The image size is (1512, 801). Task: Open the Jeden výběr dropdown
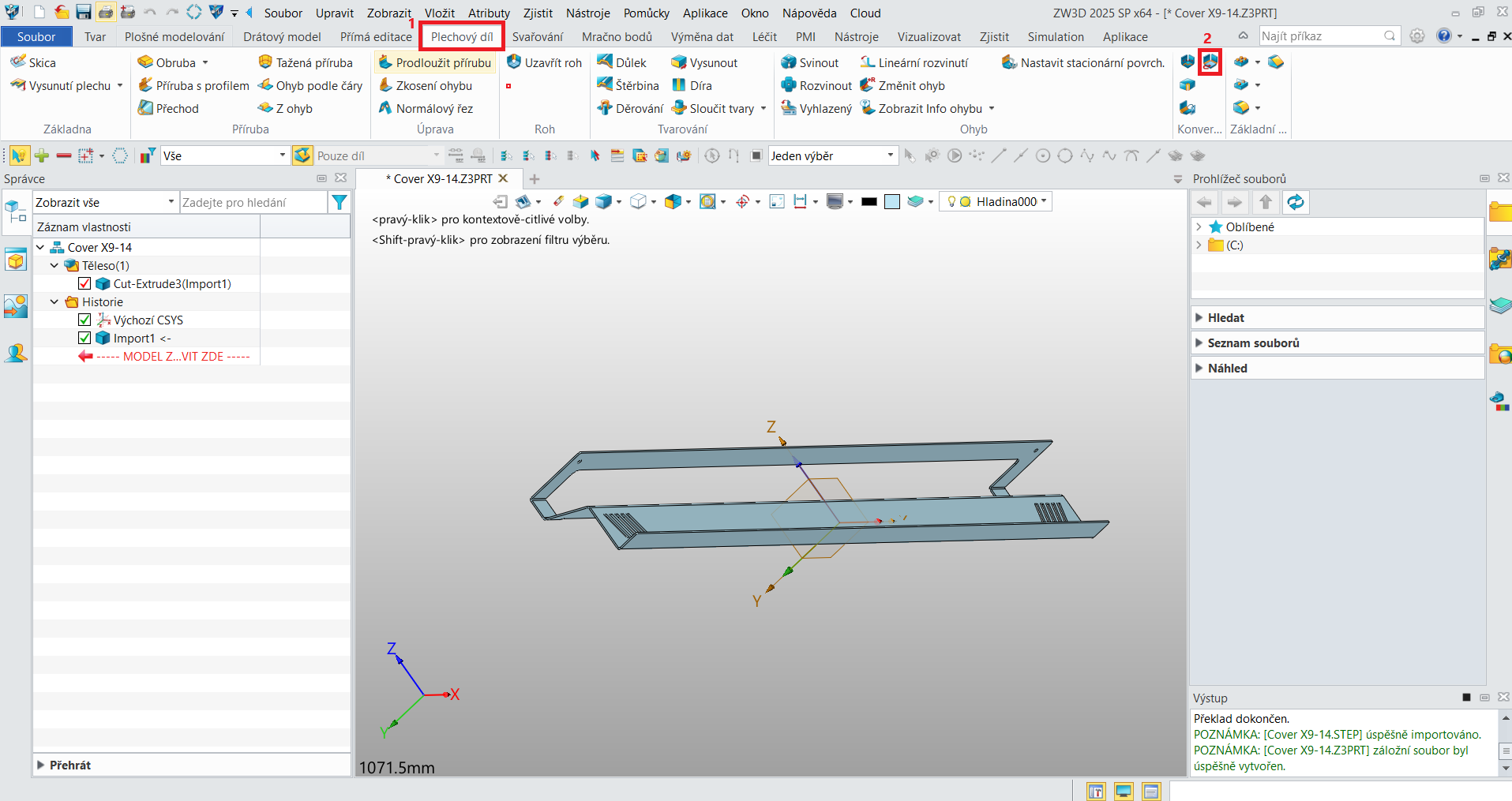tap(832, 156)
